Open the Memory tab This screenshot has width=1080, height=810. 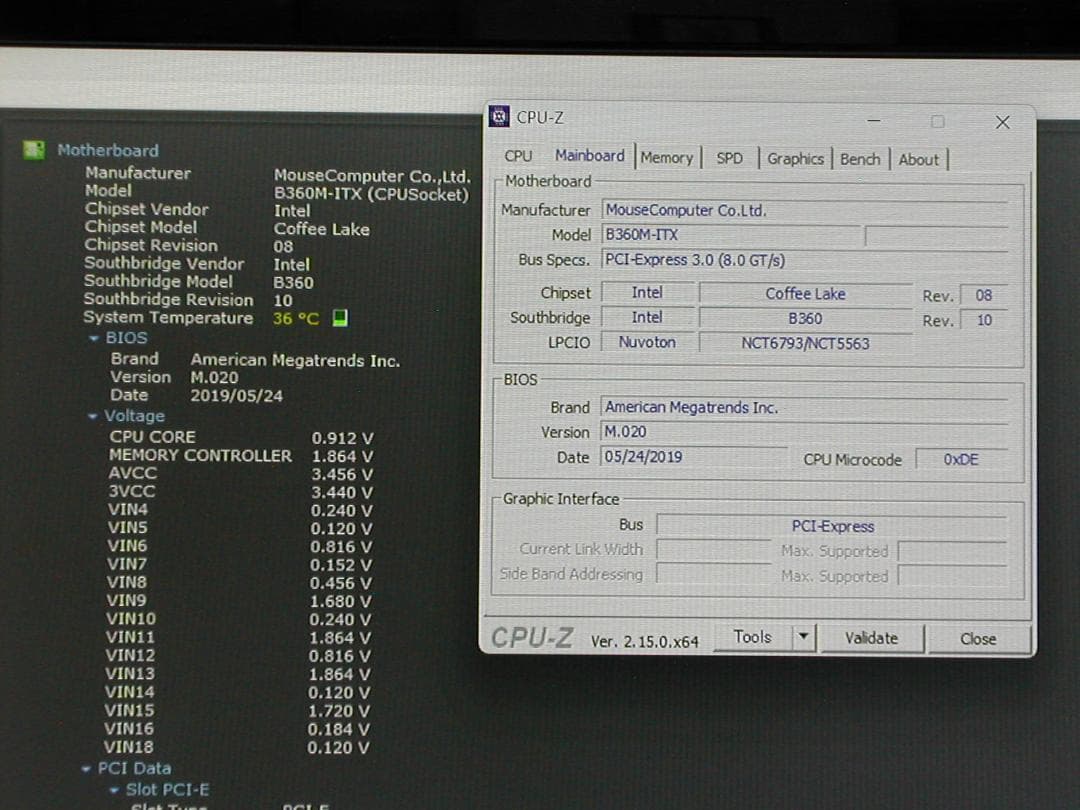coord(667,157)
